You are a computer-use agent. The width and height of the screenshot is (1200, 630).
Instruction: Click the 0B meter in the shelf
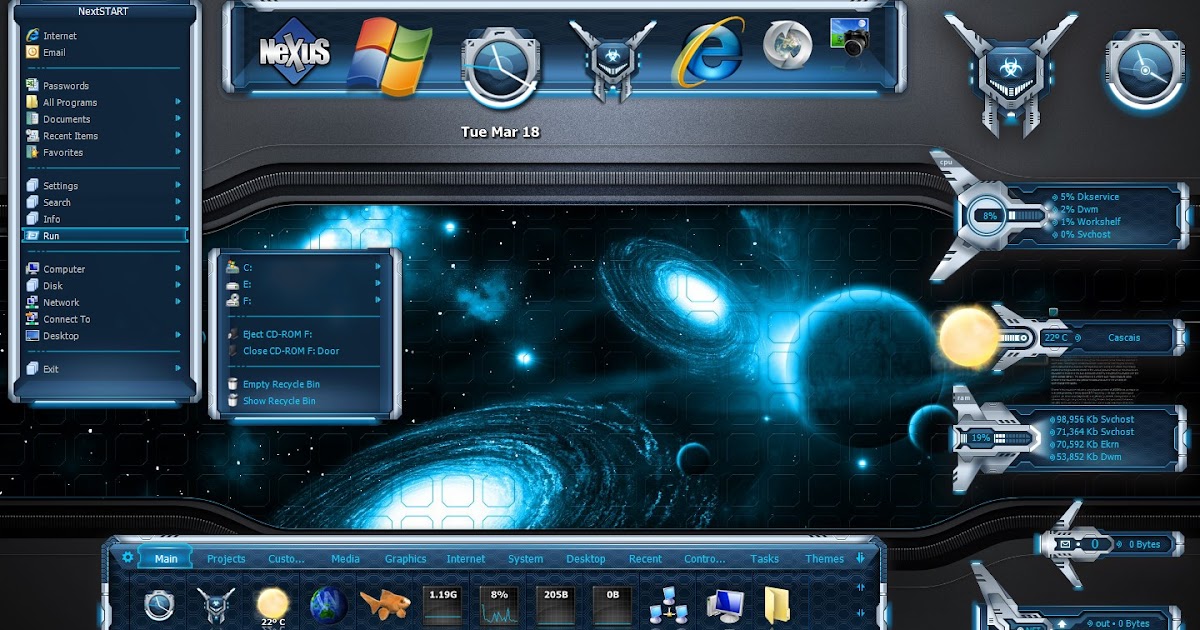pos(611,605)
